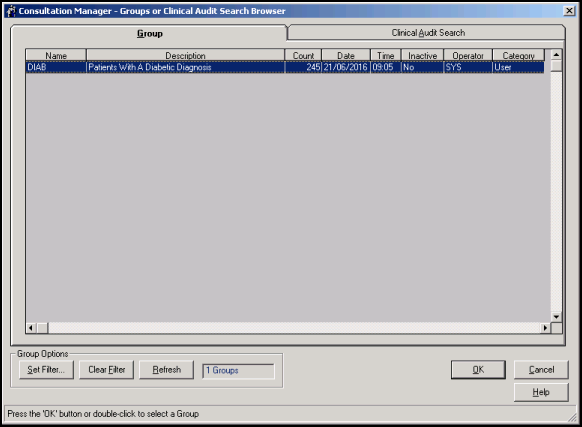582x427 pixels.
Task: Open Help for this dialog
Action: click(x=541, y=392)
